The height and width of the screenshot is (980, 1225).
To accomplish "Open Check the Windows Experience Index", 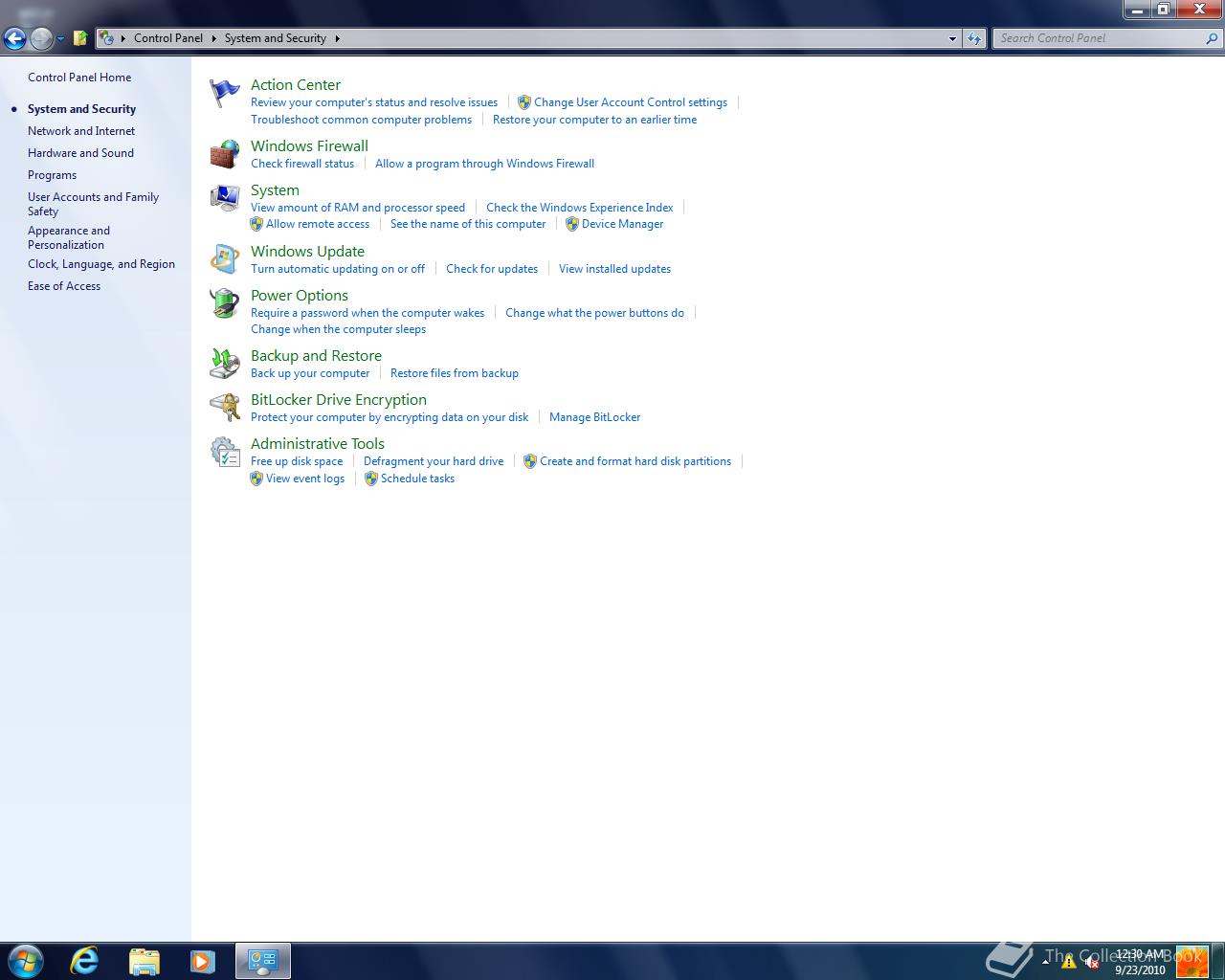I will [579, 208].
